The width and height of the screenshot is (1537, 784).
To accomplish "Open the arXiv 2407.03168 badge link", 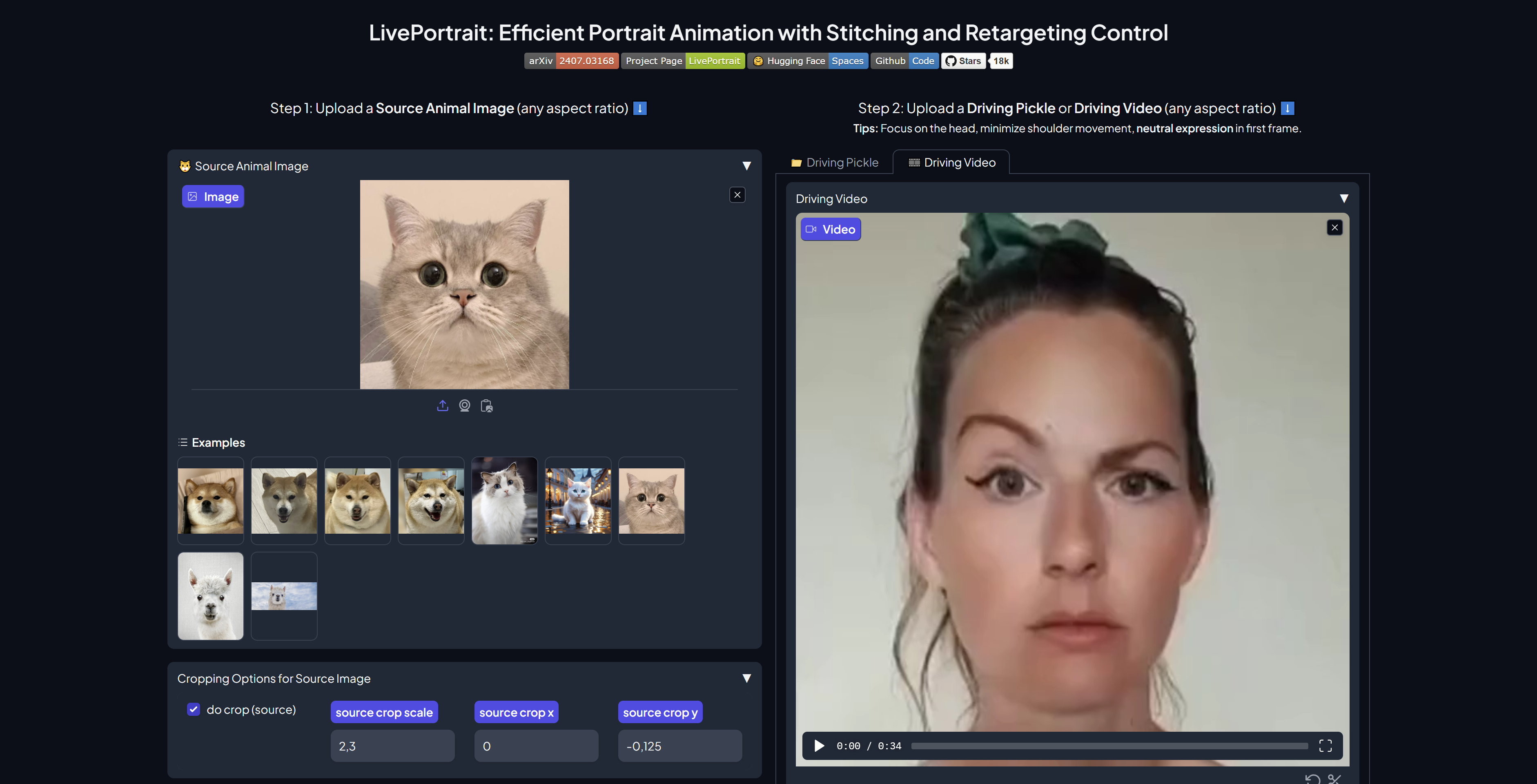I will click(571, 61).
